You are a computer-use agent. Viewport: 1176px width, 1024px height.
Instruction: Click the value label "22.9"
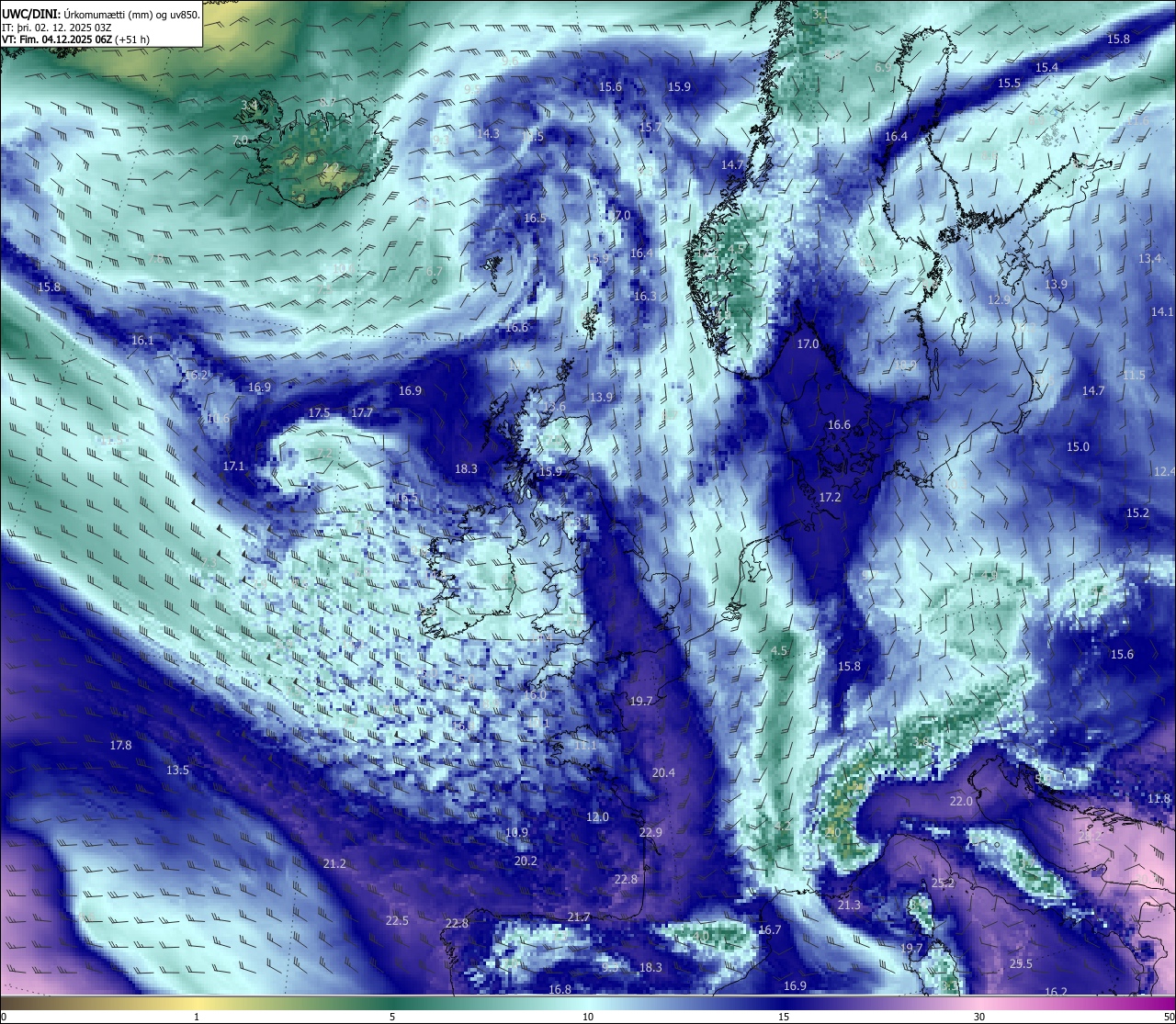pos(650,833)
